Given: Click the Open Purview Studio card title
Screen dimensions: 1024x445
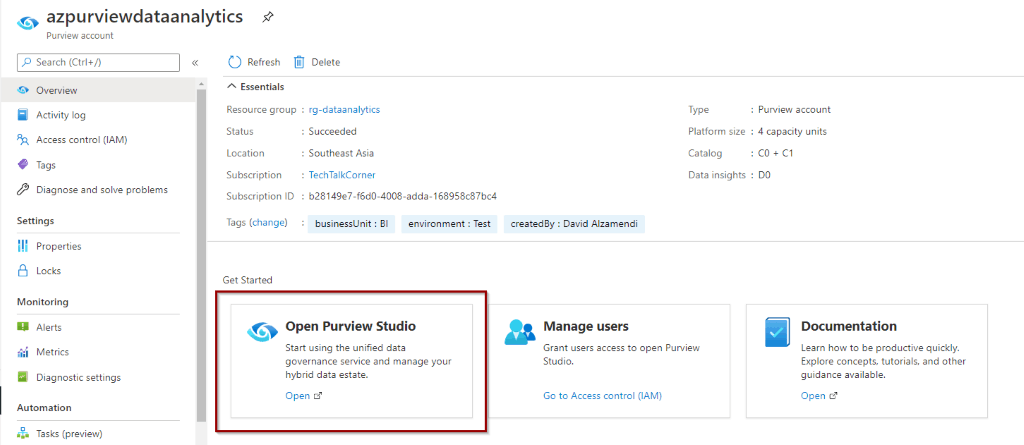Looking at the screenshot, I should point(351,326).
